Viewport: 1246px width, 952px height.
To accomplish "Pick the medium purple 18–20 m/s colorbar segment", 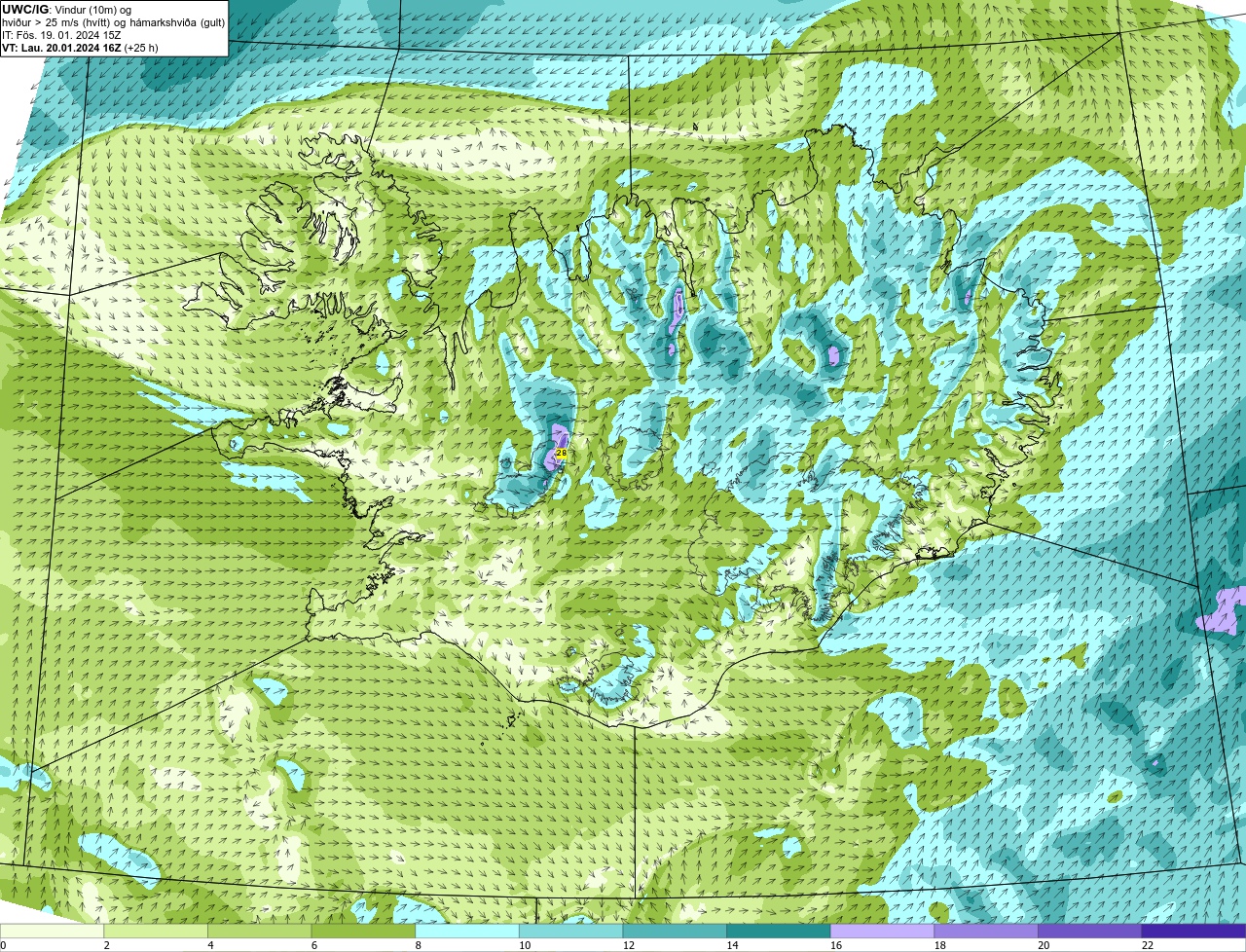I will point(986,932).
